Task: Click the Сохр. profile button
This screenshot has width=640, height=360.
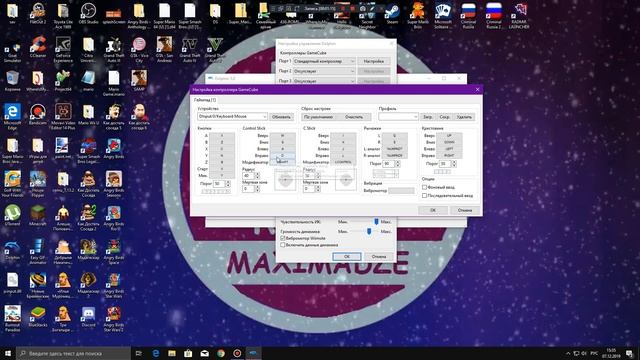Action: pos(444,117)
